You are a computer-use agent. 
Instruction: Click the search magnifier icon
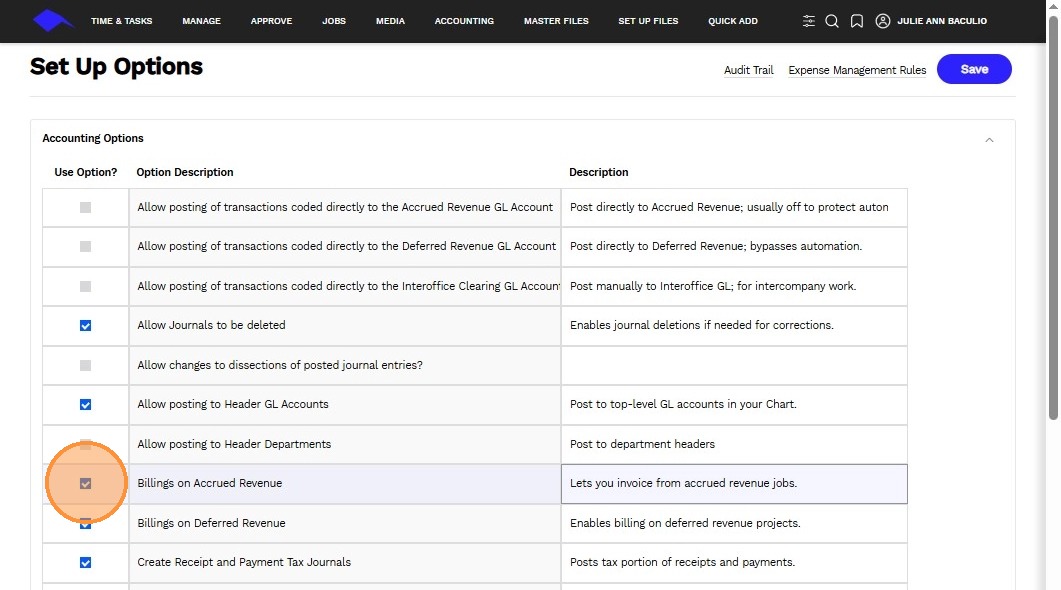coord(832,21)
